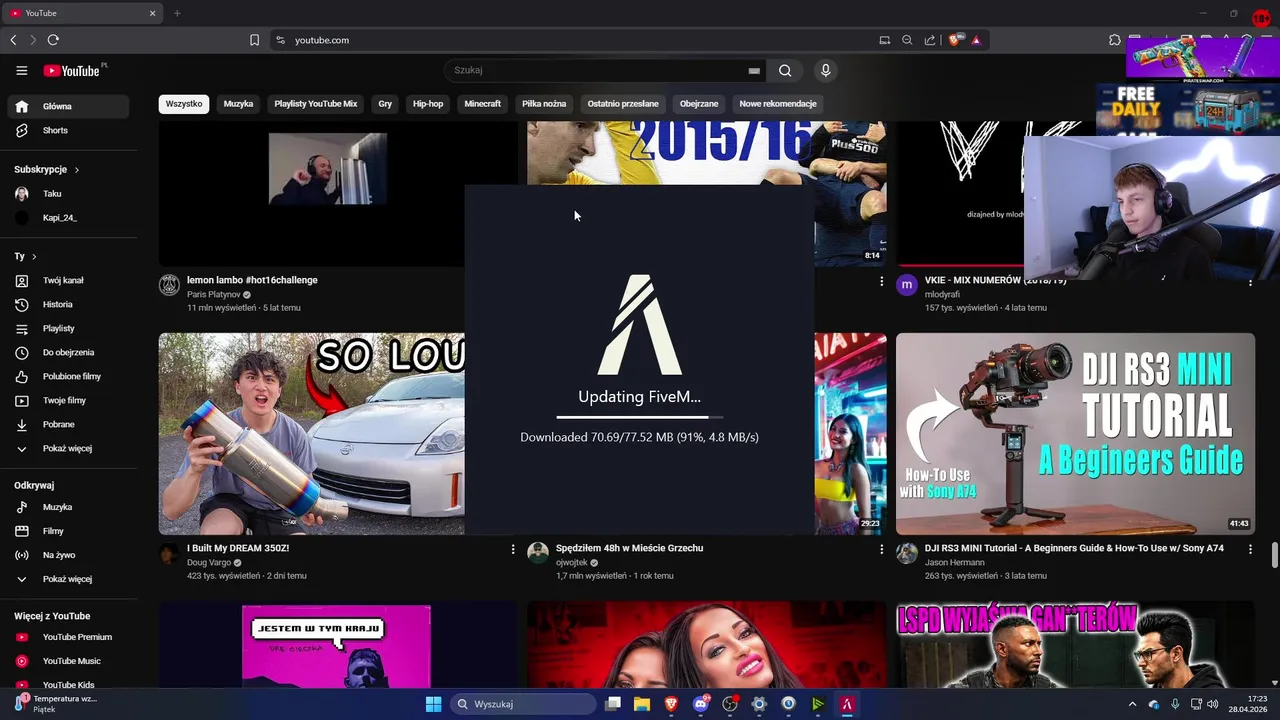Screen dimensions: 1280x720
Task: Select the Muzyka filter chip
Action: [x=238, y=104]
